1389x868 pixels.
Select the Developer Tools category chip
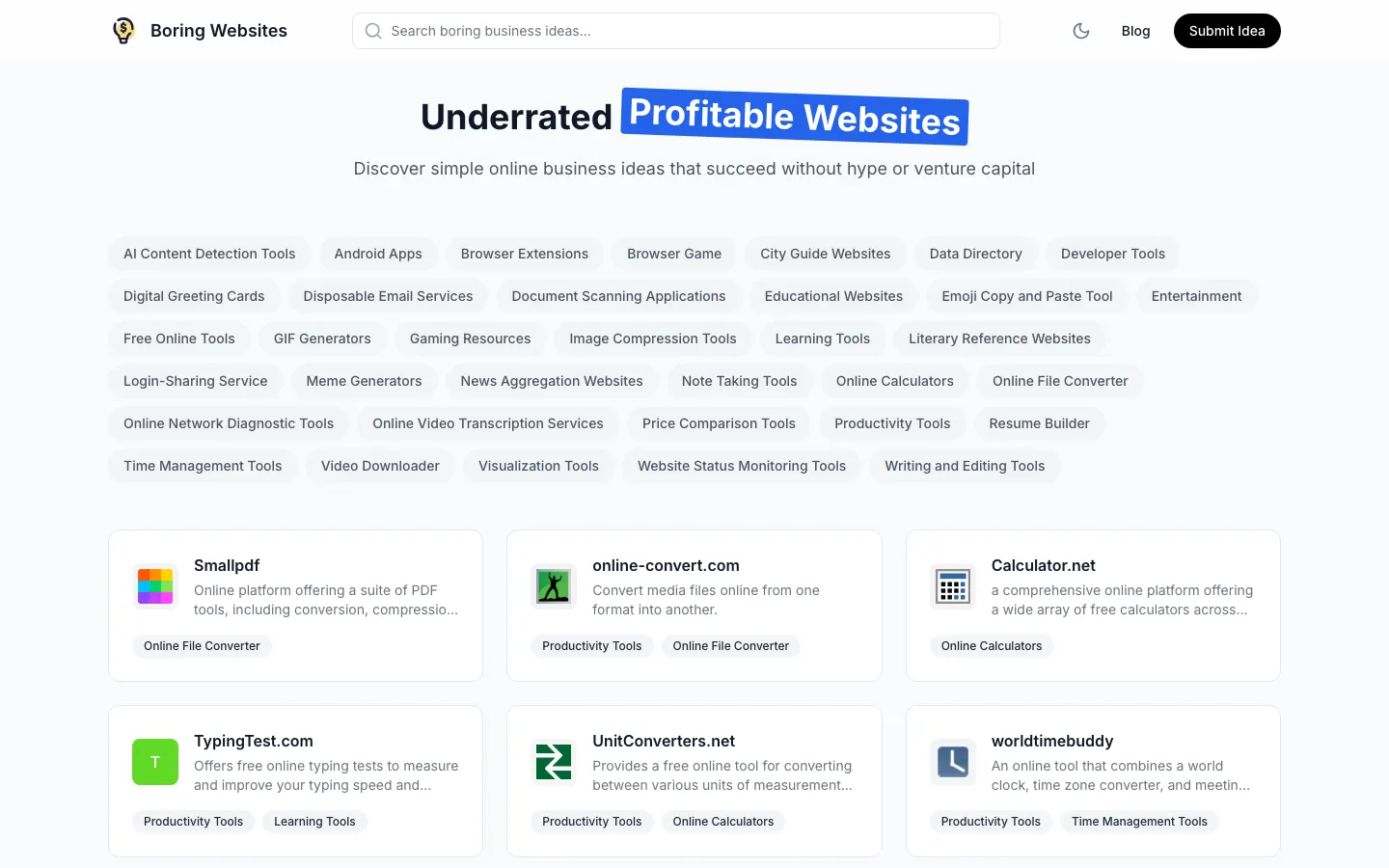pos(1112,254)
